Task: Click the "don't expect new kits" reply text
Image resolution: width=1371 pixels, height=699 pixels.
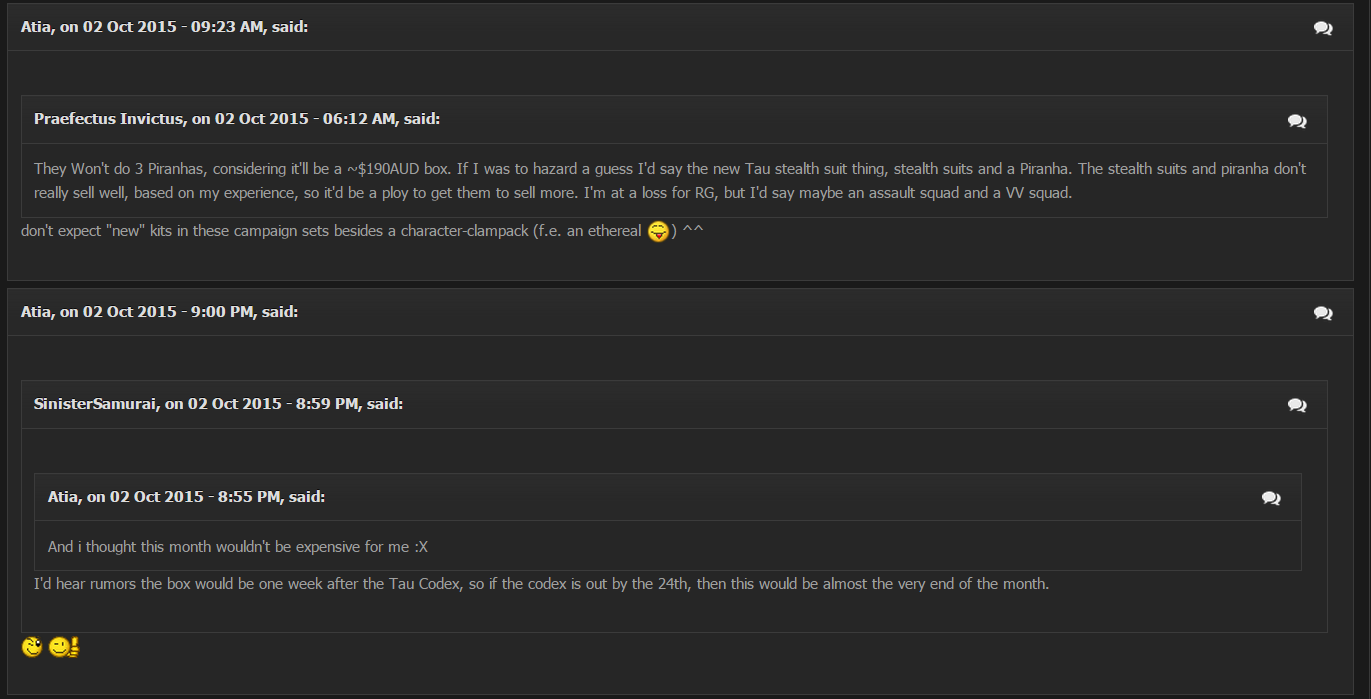Action: click(x=330, y=232)
